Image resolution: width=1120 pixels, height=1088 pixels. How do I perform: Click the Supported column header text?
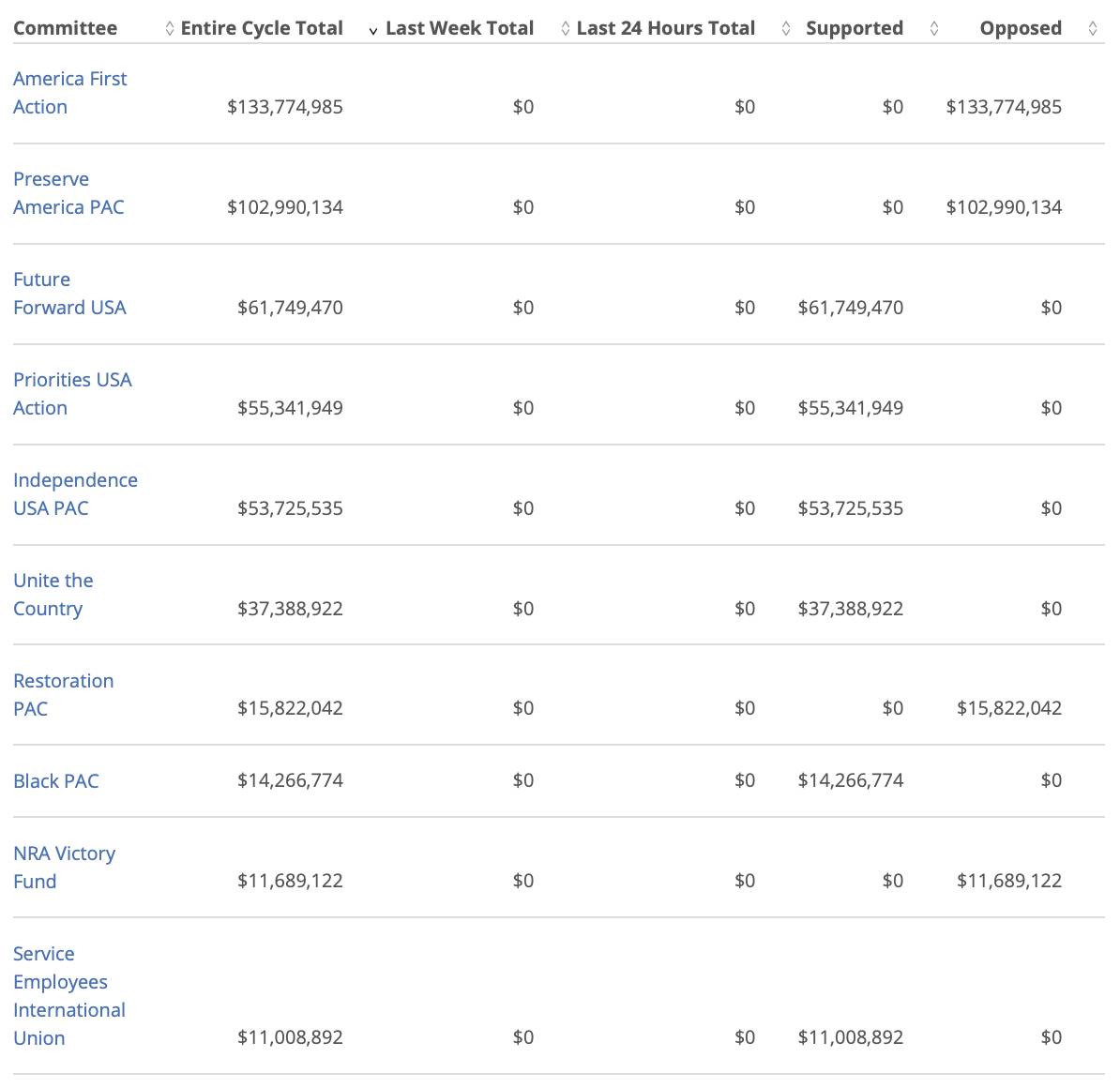pos(855,28)
